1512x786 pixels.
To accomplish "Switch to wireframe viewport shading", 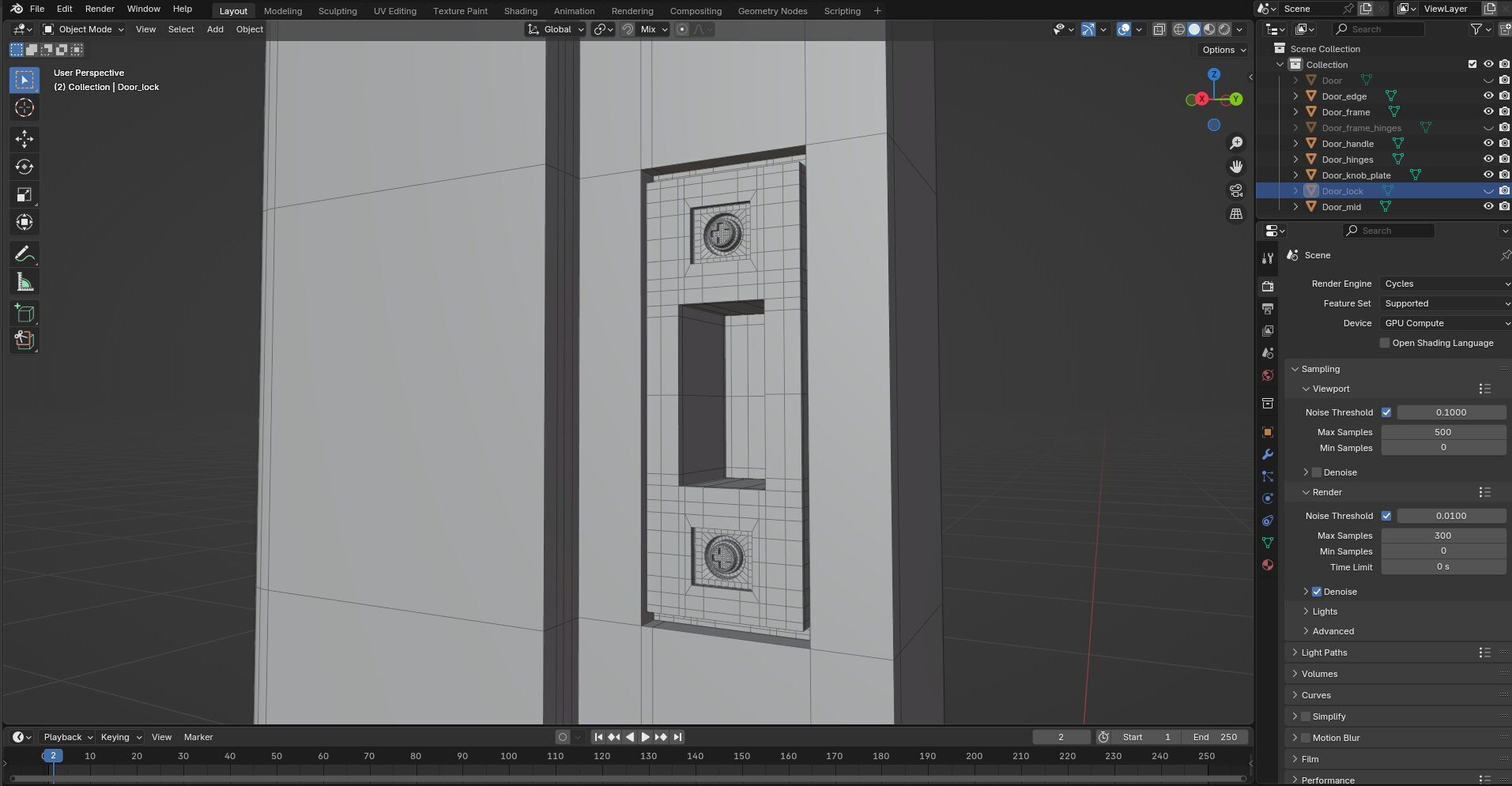I will tap(1179, 29).
